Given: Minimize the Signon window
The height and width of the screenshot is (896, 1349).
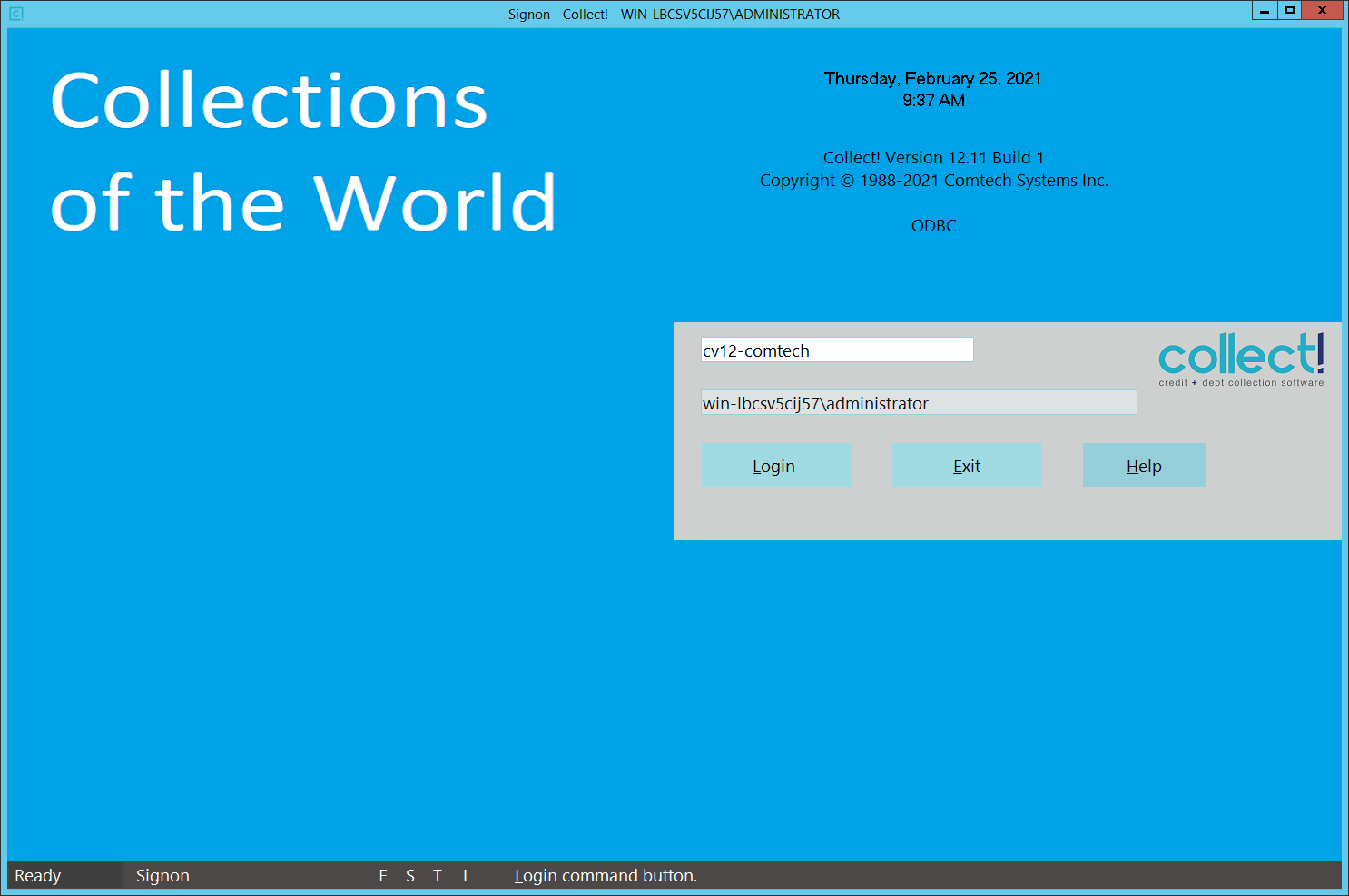Looking at the screenshot, I should pos(1264,11).
